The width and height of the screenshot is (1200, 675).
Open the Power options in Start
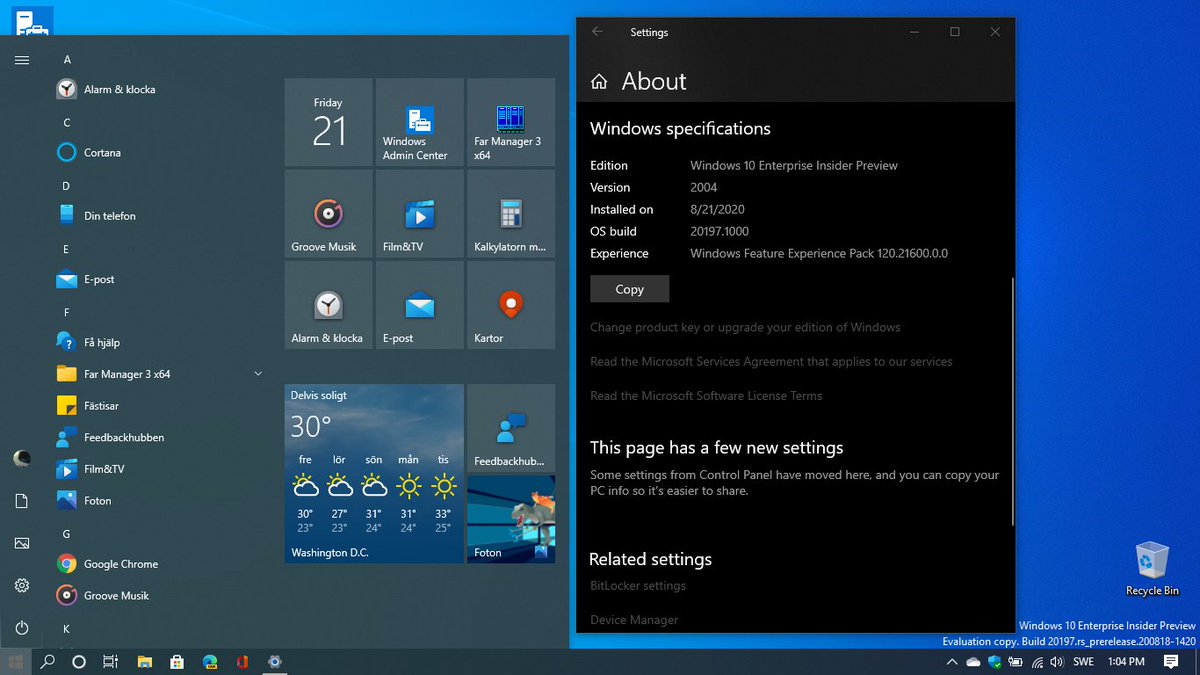pyautogui.click(x=22, y=628)
